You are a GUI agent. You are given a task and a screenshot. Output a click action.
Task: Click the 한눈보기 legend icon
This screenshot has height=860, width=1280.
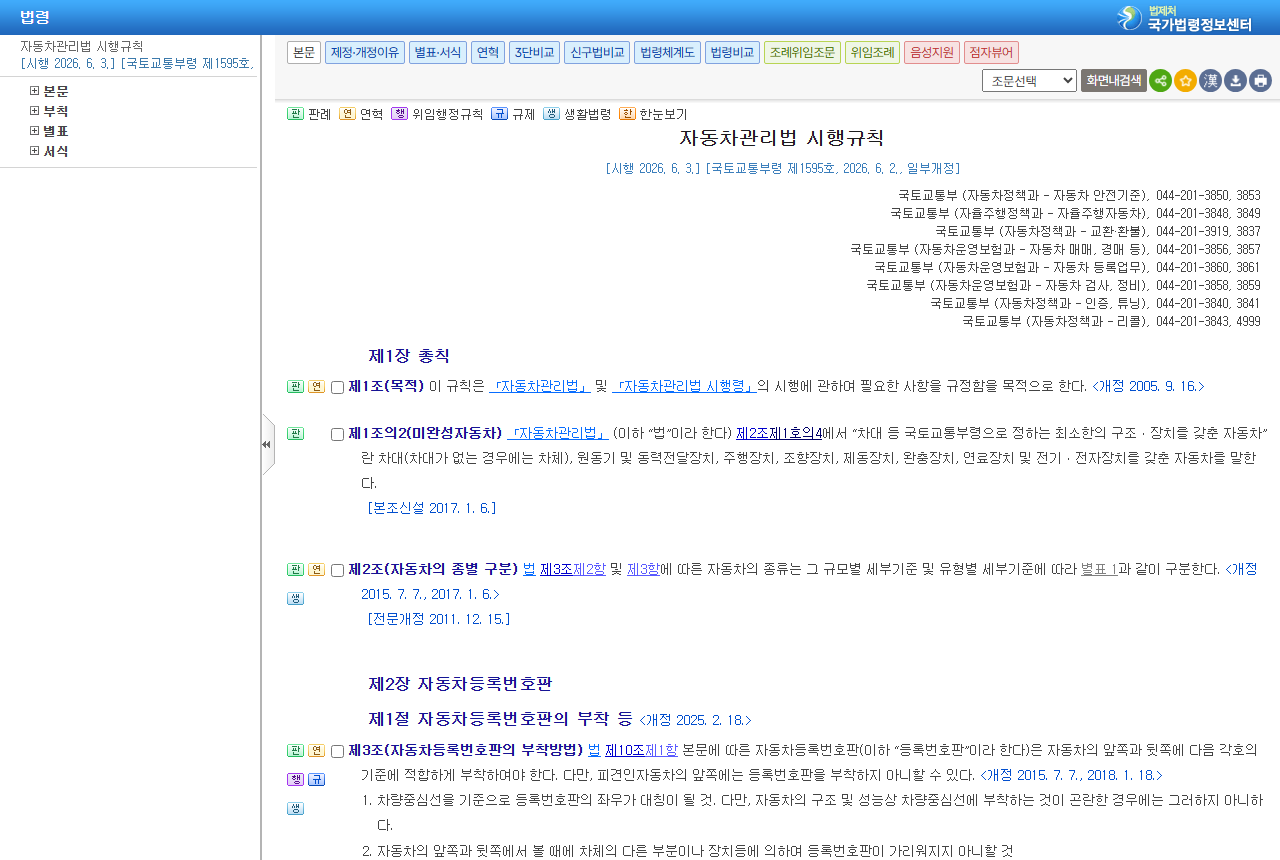click(627, 114)
